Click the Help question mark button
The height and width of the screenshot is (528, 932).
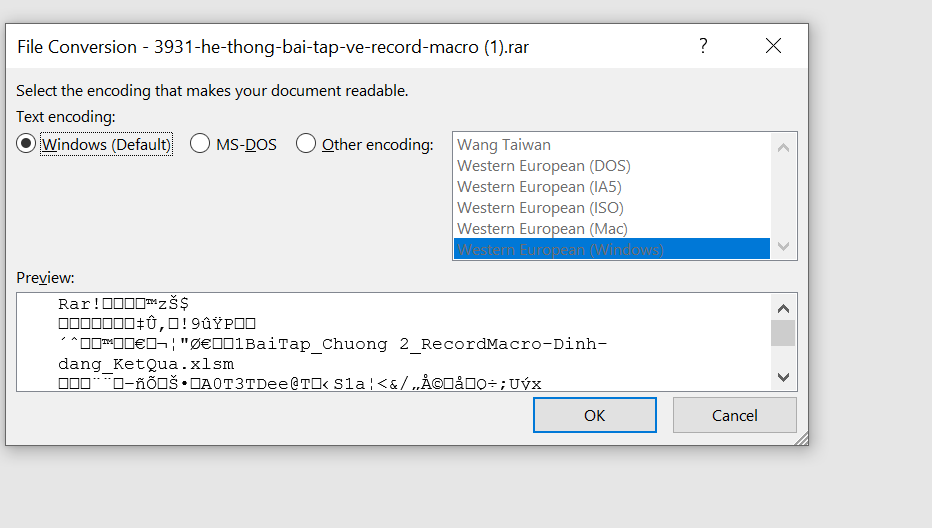tap(703, 46)
